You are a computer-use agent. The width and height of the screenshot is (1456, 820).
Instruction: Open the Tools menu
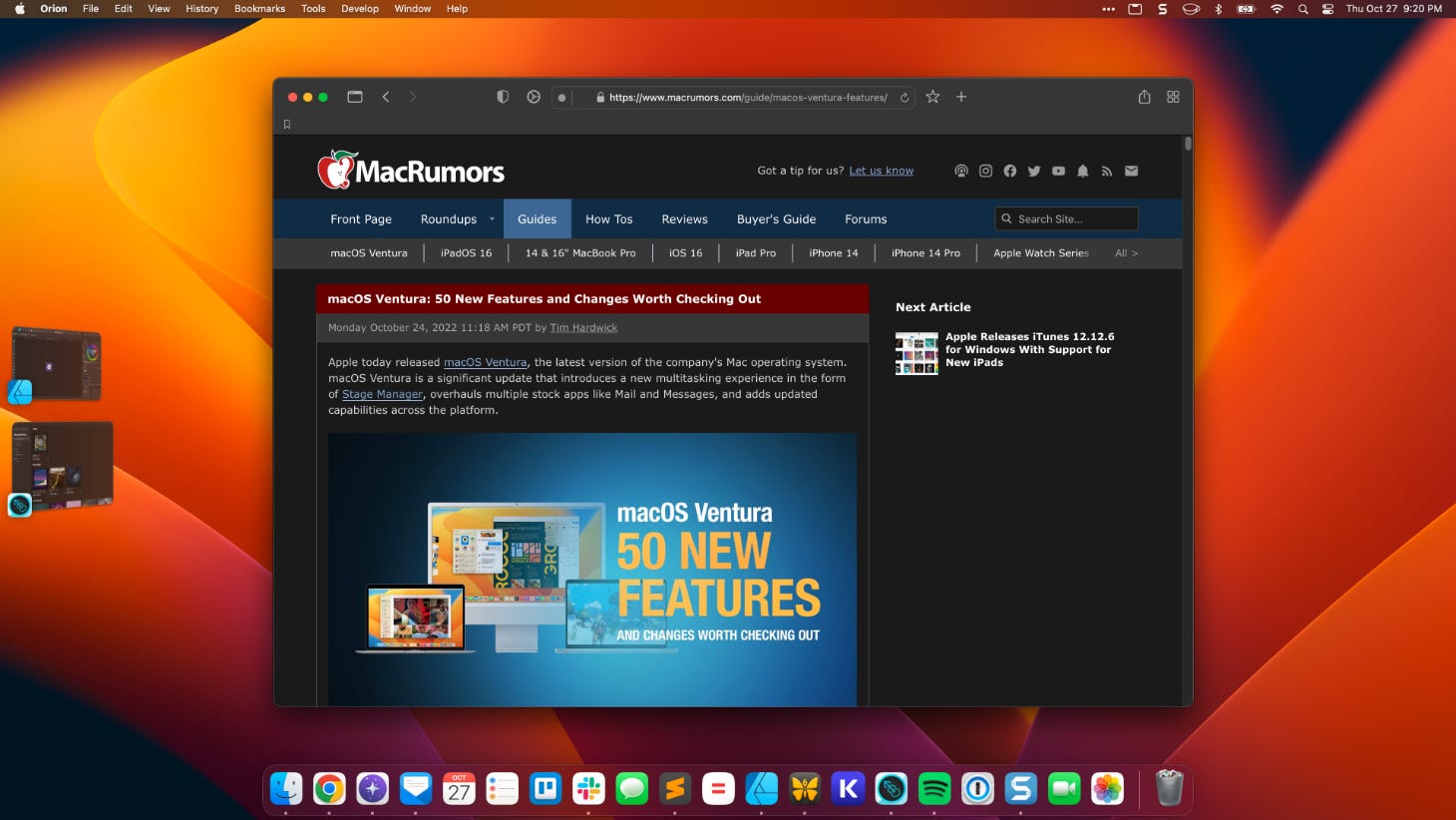313,9
